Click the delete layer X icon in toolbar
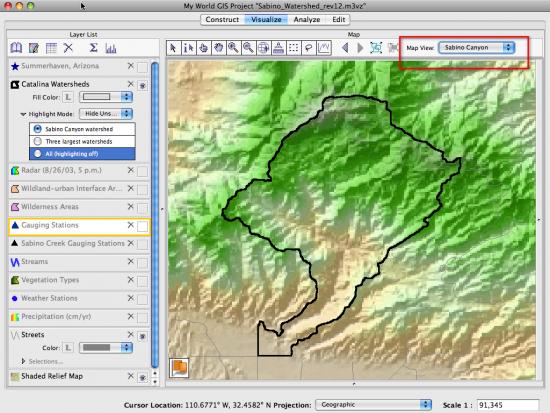The image size is (550, 413). [68, 47]
